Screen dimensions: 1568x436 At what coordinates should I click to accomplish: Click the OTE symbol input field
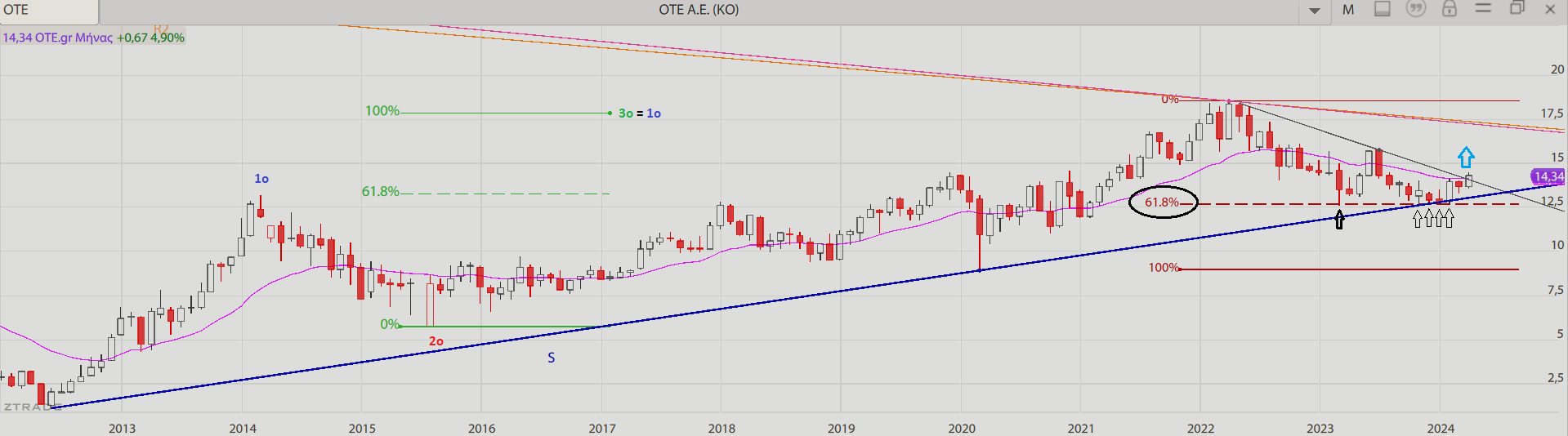click(x=49, y=11)
